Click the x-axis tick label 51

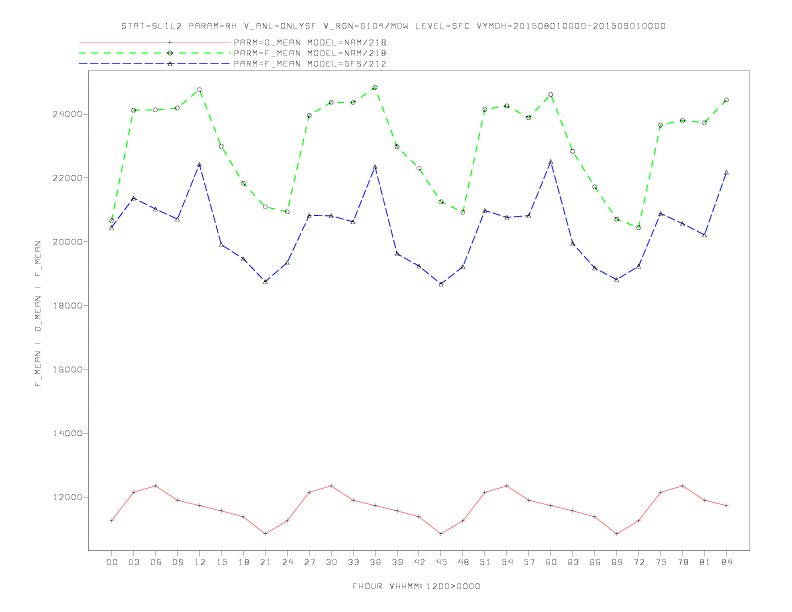tap(485, 562)
